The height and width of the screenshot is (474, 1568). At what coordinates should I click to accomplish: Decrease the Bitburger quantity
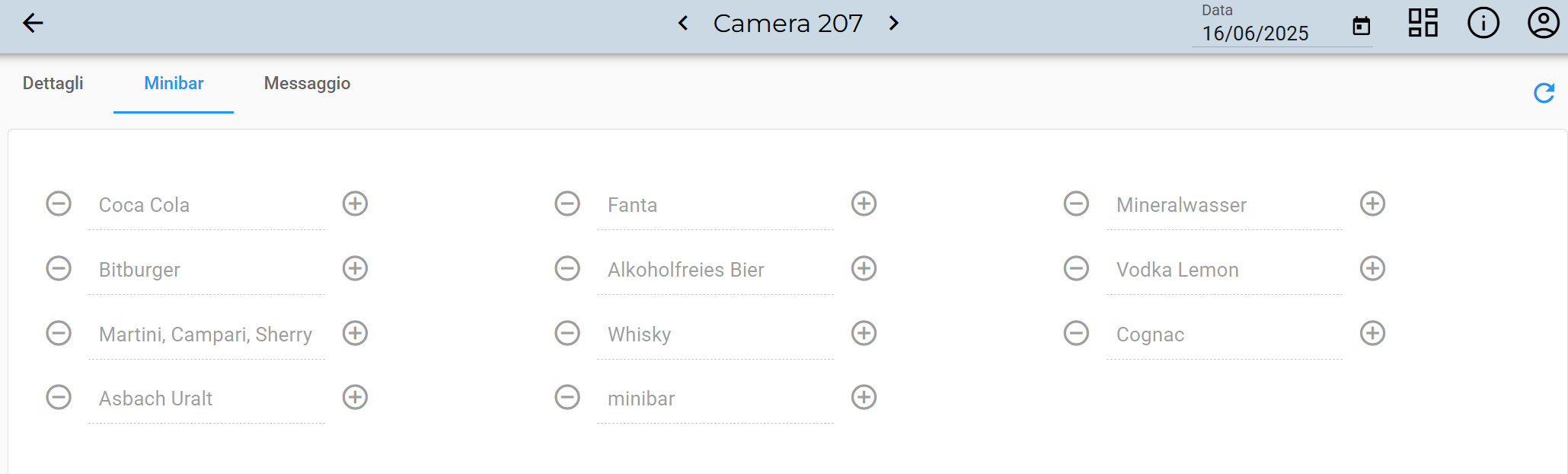[x=59, y=268]
